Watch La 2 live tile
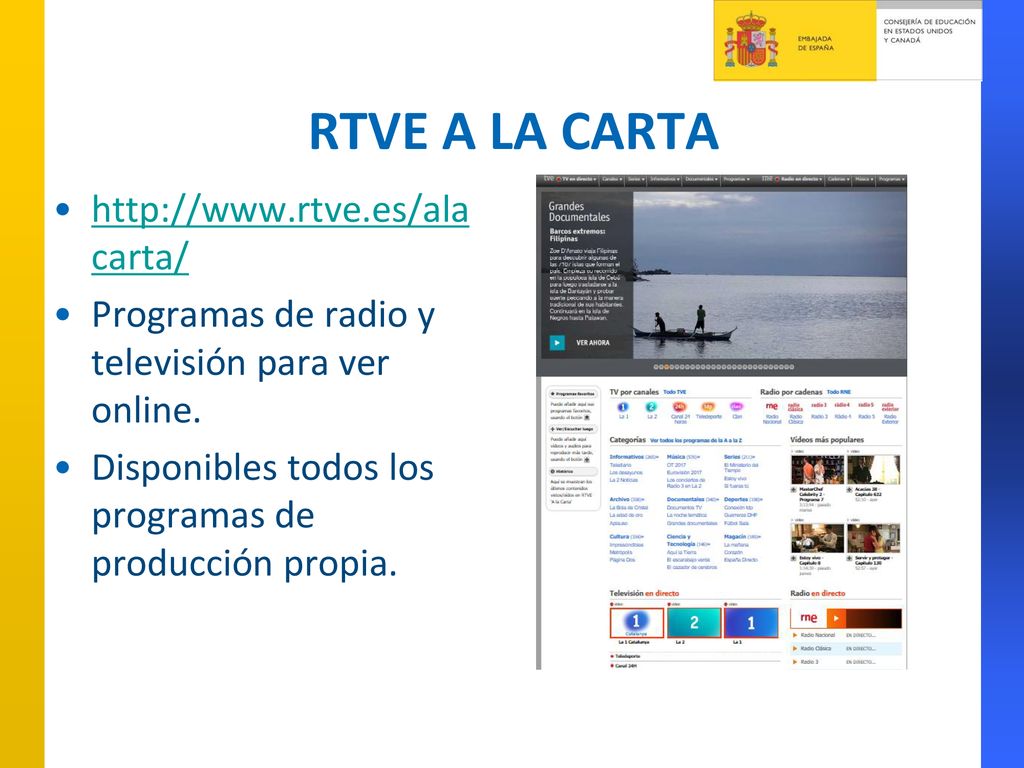 694,622
